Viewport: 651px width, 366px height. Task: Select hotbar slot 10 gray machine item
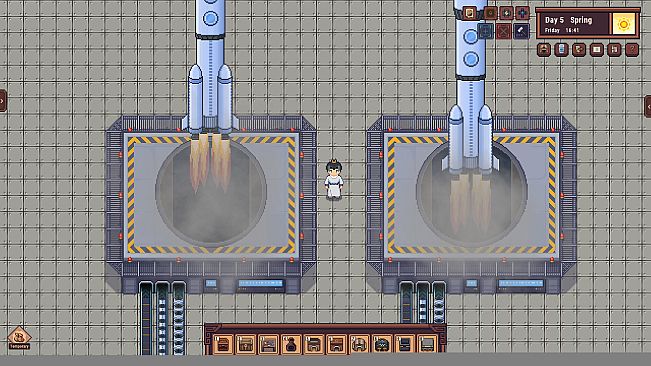427,344
